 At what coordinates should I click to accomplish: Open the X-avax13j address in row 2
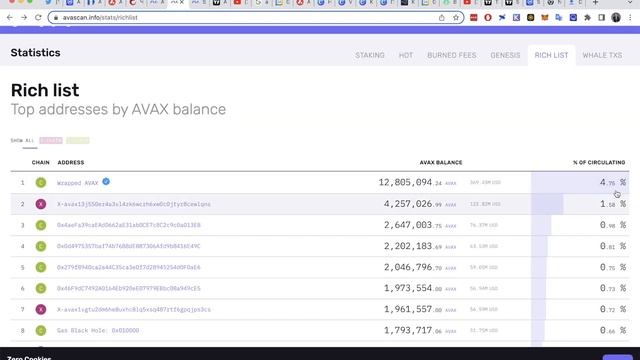[134, 204]
